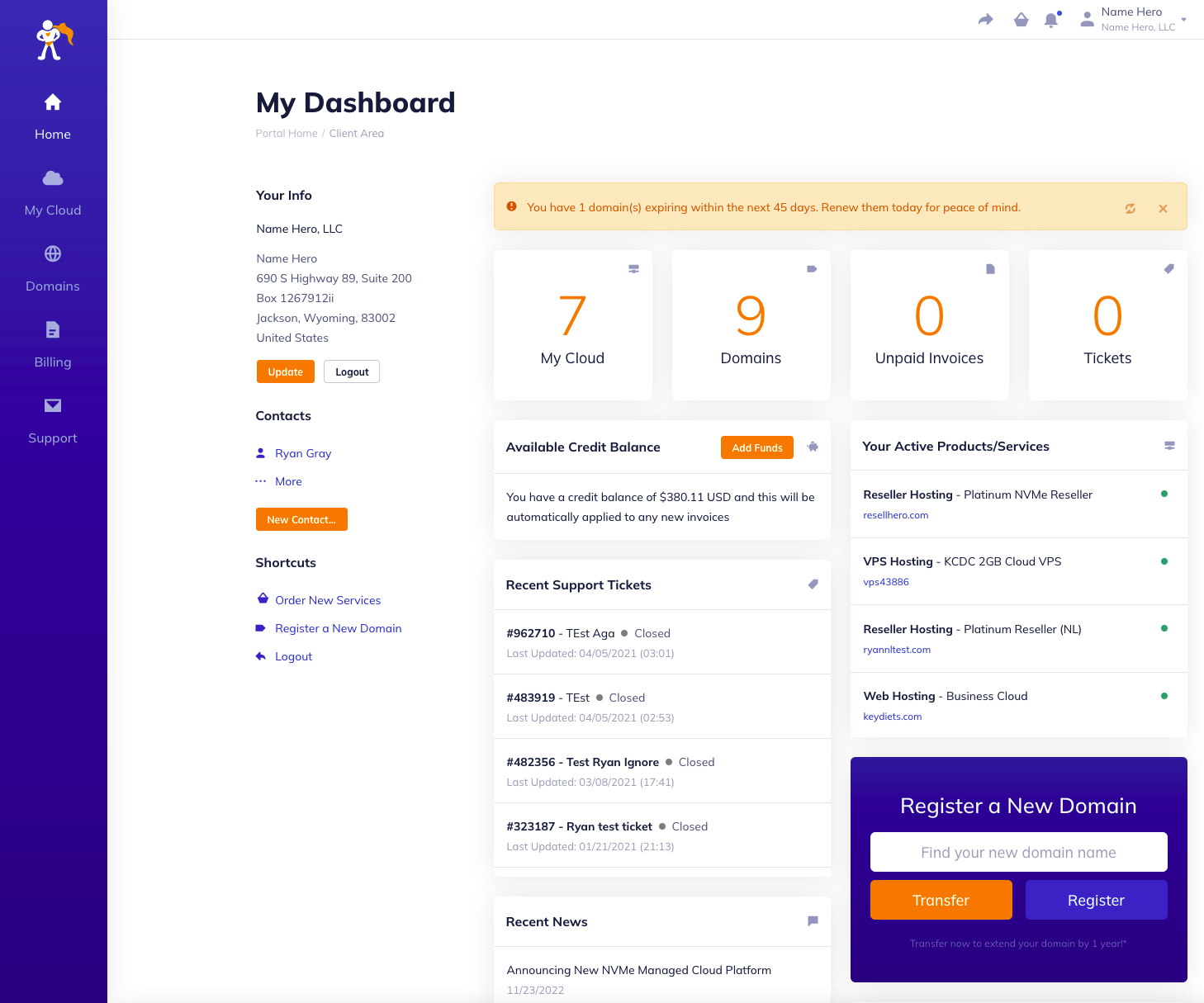Image resolution: width=1204 pixels, height=1003 pixels.
Task: Open ticket #483919 TEst
Action: click(x=662, y=707)
